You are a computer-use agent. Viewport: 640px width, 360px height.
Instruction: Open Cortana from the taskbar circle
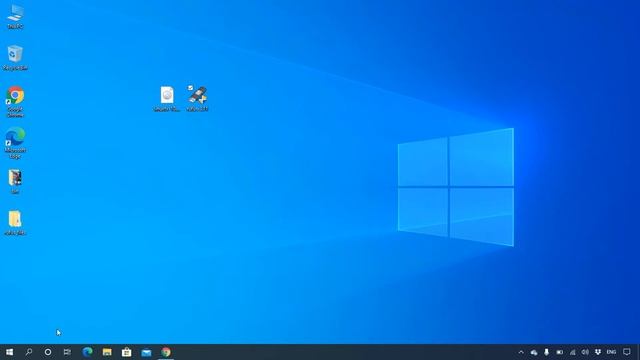48,352
